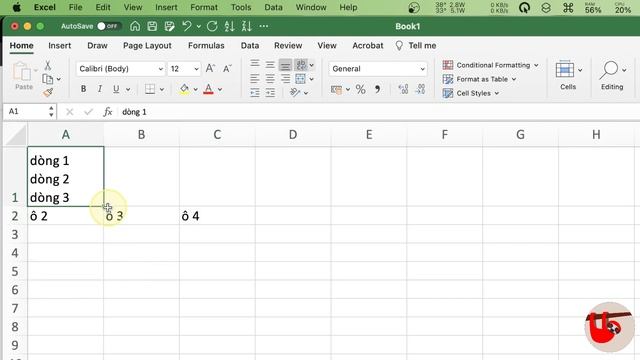
Task: Apply cell borders icon
Action: (x=150, y=89)
